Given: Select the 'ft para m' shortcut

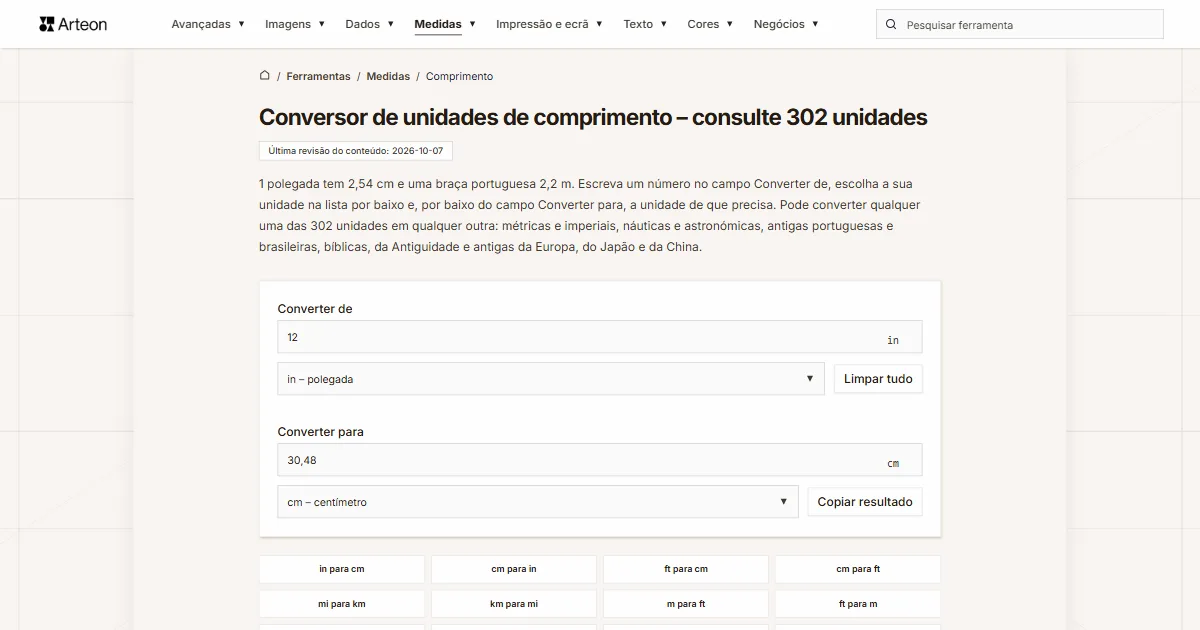Looking at the screenshot, I should (858, 604).
